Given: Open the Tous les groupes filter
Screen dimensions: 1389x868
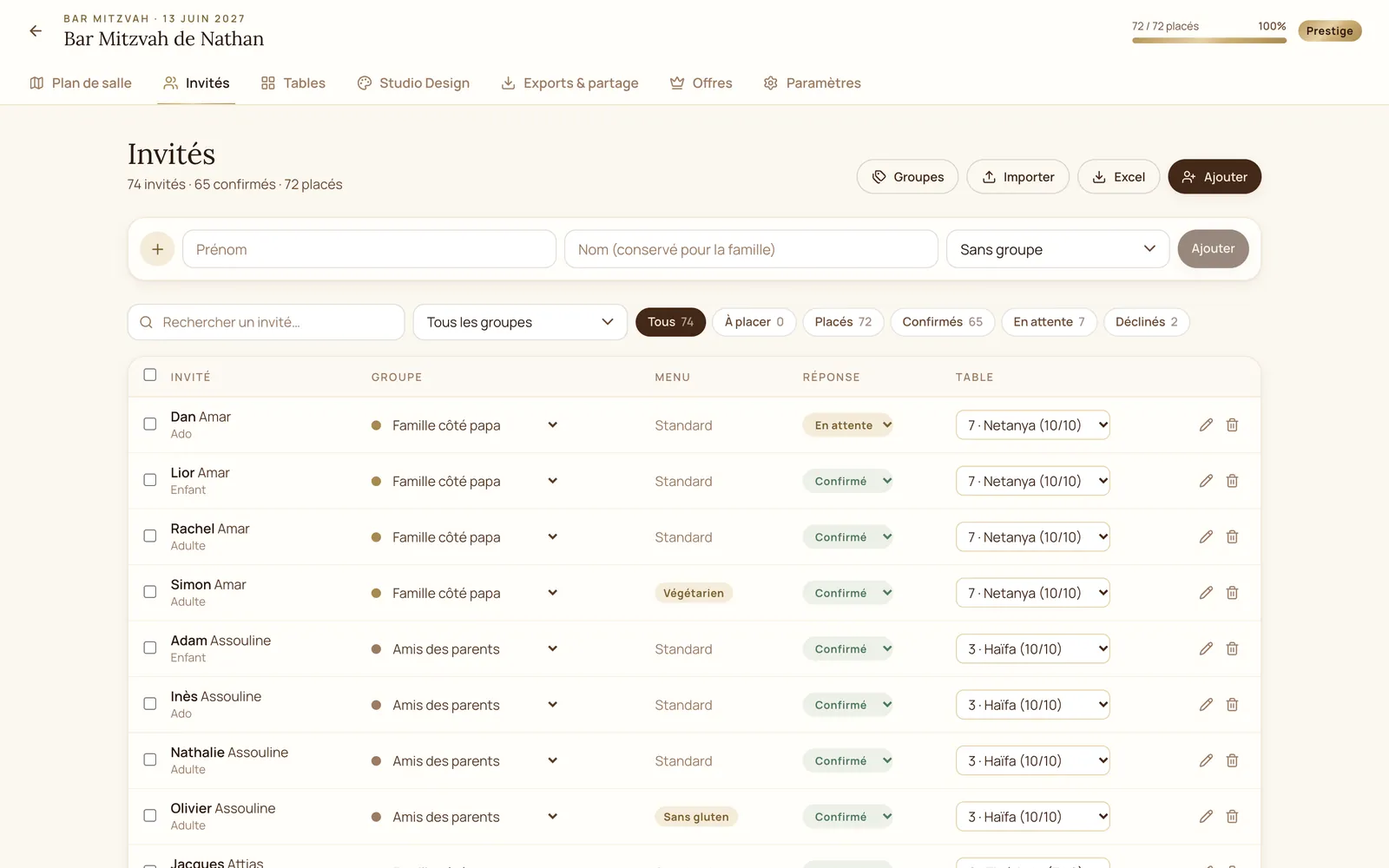Looking at the screenshot, I should point(520,322).
